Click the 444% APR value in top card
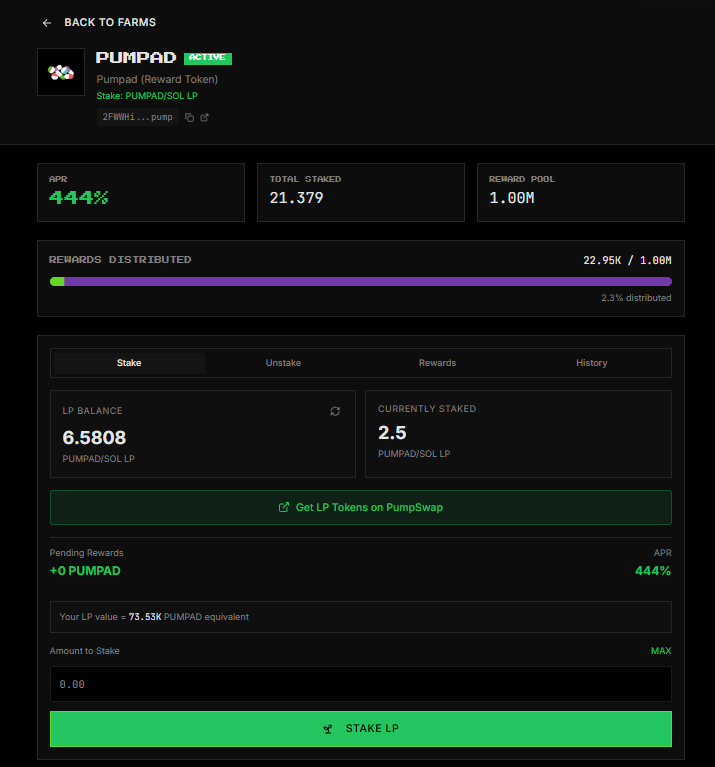715x767 pixels. pos(79,198)
